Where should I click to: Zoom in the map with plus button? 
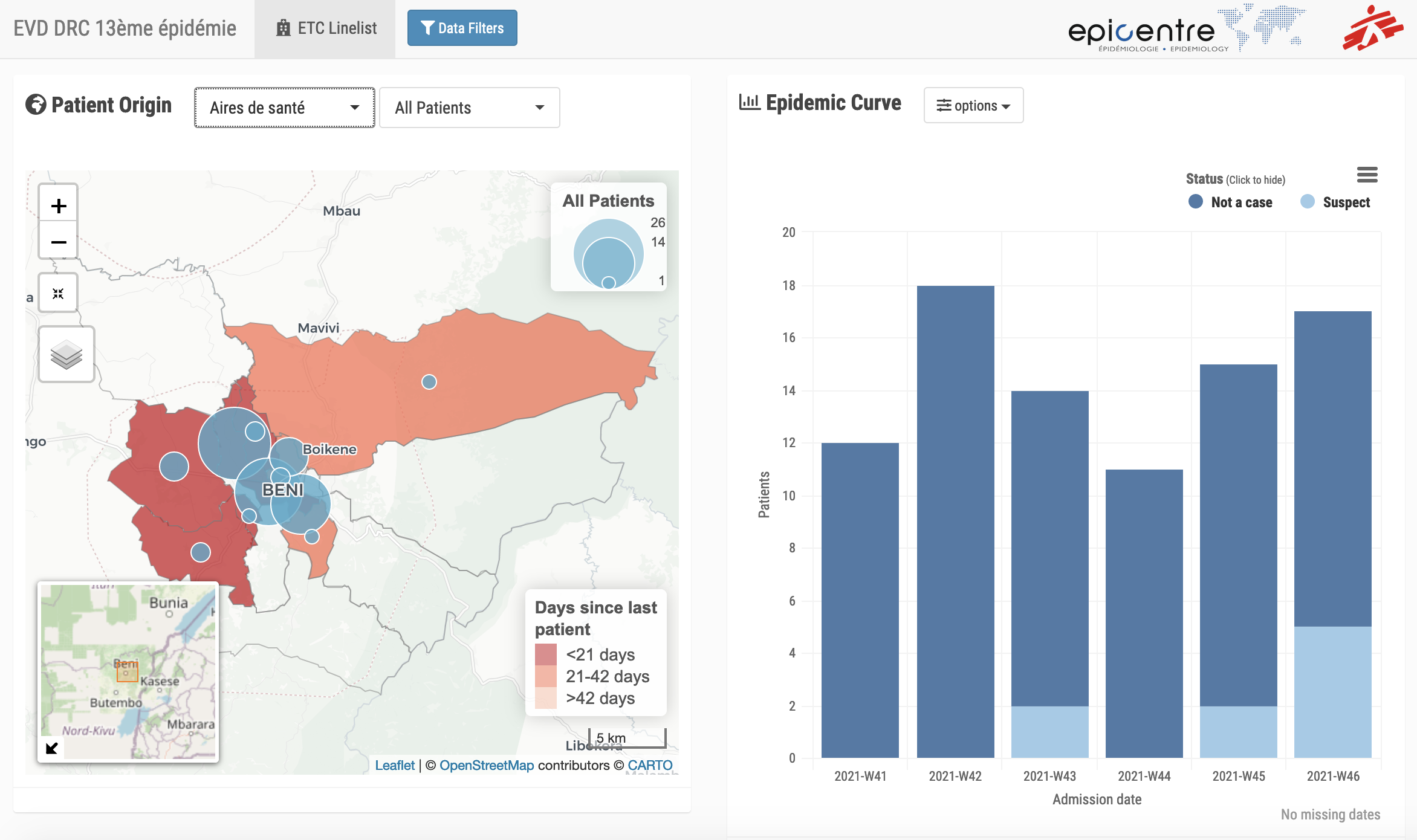[59, 205]
